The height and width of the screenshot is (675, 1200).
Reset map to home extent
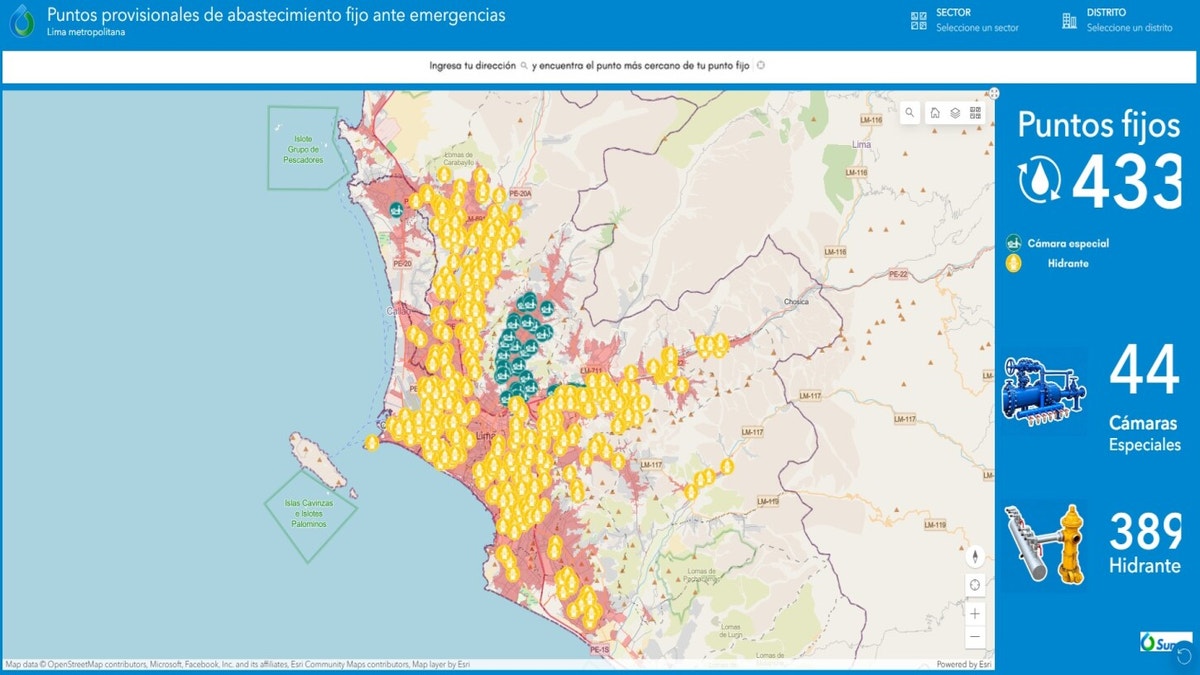pos(935,113)
